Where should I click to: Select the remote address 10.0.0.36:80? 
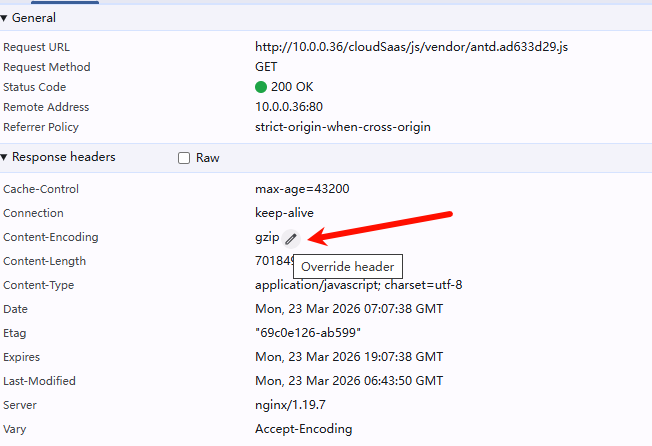point(289,107)
